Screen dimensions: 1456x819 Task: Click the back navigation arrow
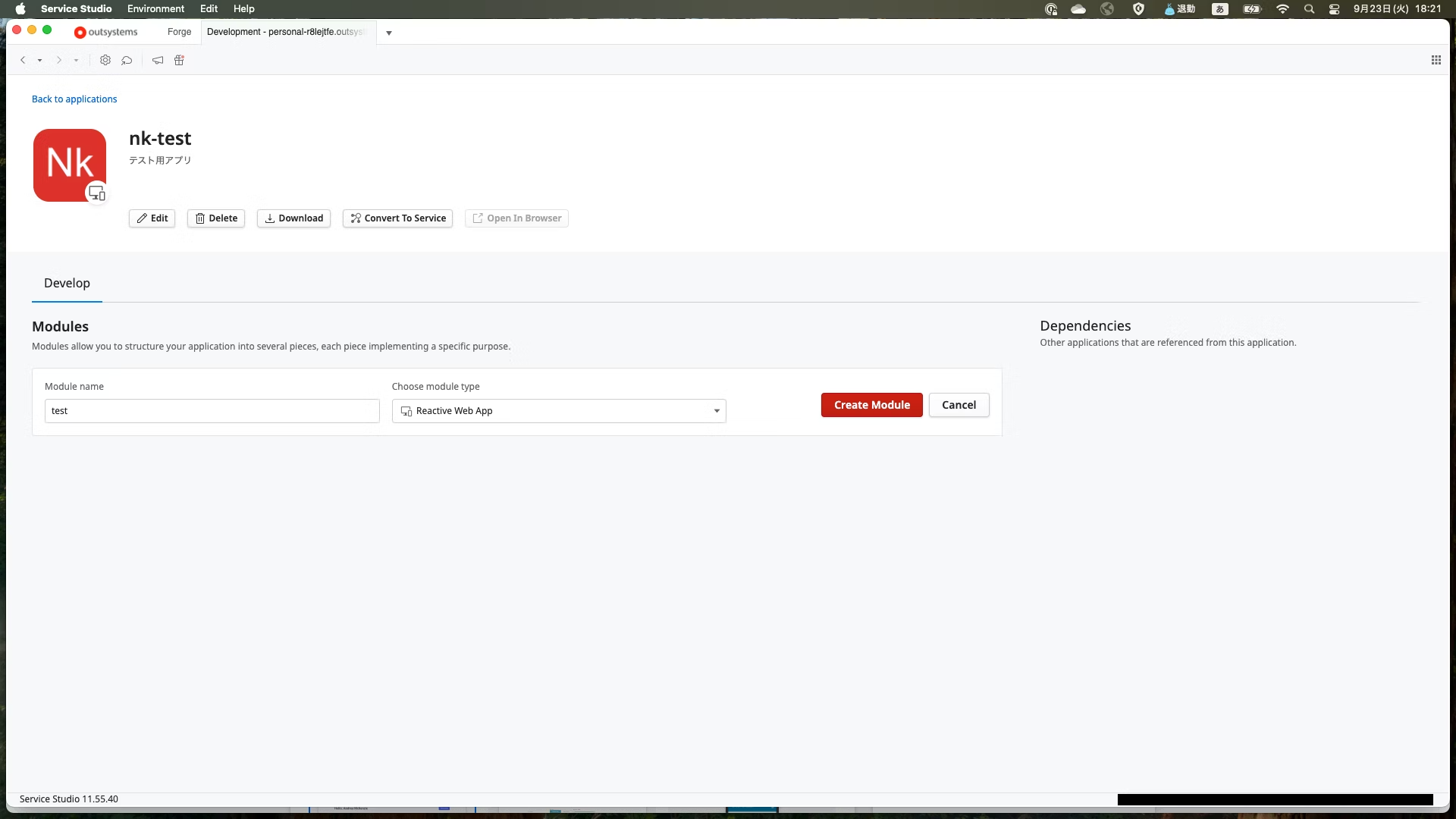[23, 60]
